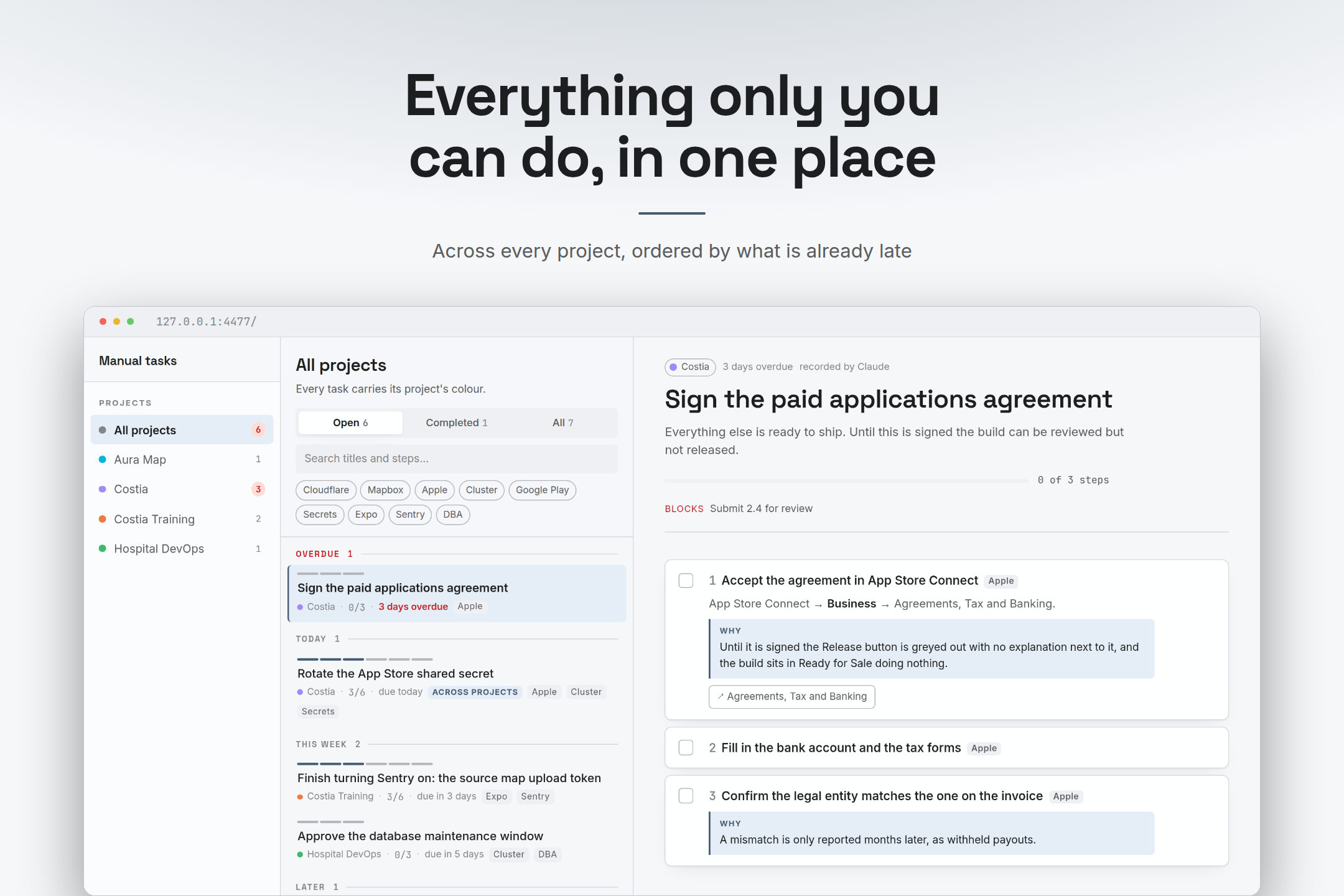Viewport: 1344px width, 896px height.
Task: Click the Submit 2.4 for review blocked task
Action: point(761,508)
